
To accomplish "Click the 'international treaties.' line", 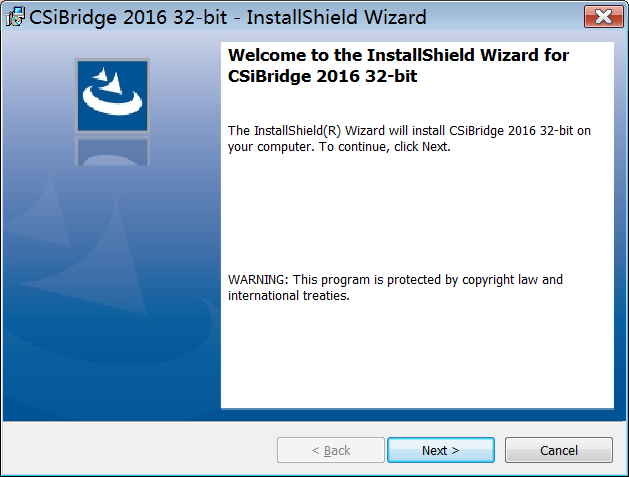I will click(289, 296).
